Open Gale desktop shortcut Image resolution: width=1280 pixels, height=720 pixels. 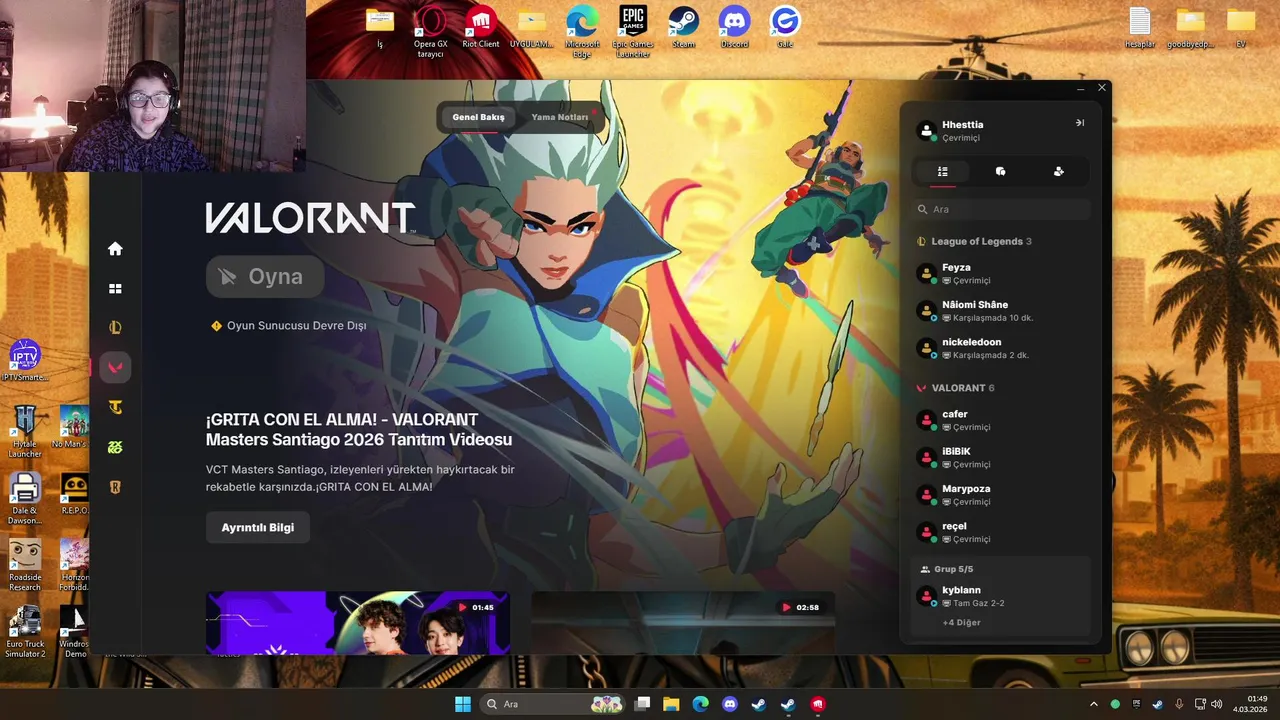[x=785, y=28]
